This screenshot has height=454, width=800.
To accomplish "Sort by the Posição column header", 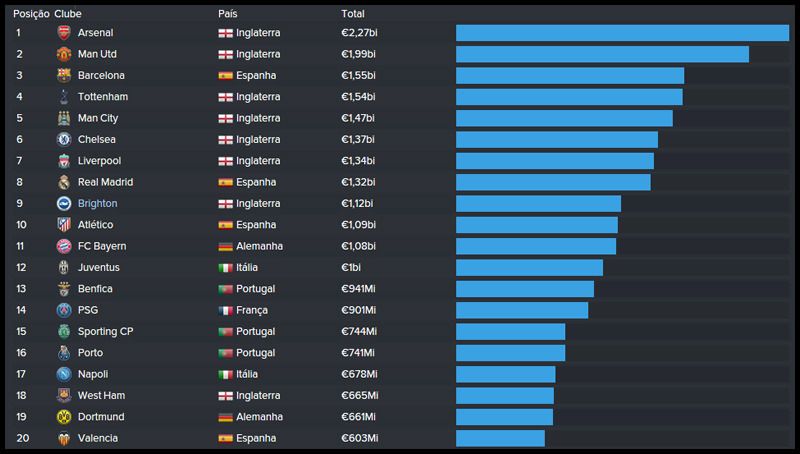I will [32, 14].
